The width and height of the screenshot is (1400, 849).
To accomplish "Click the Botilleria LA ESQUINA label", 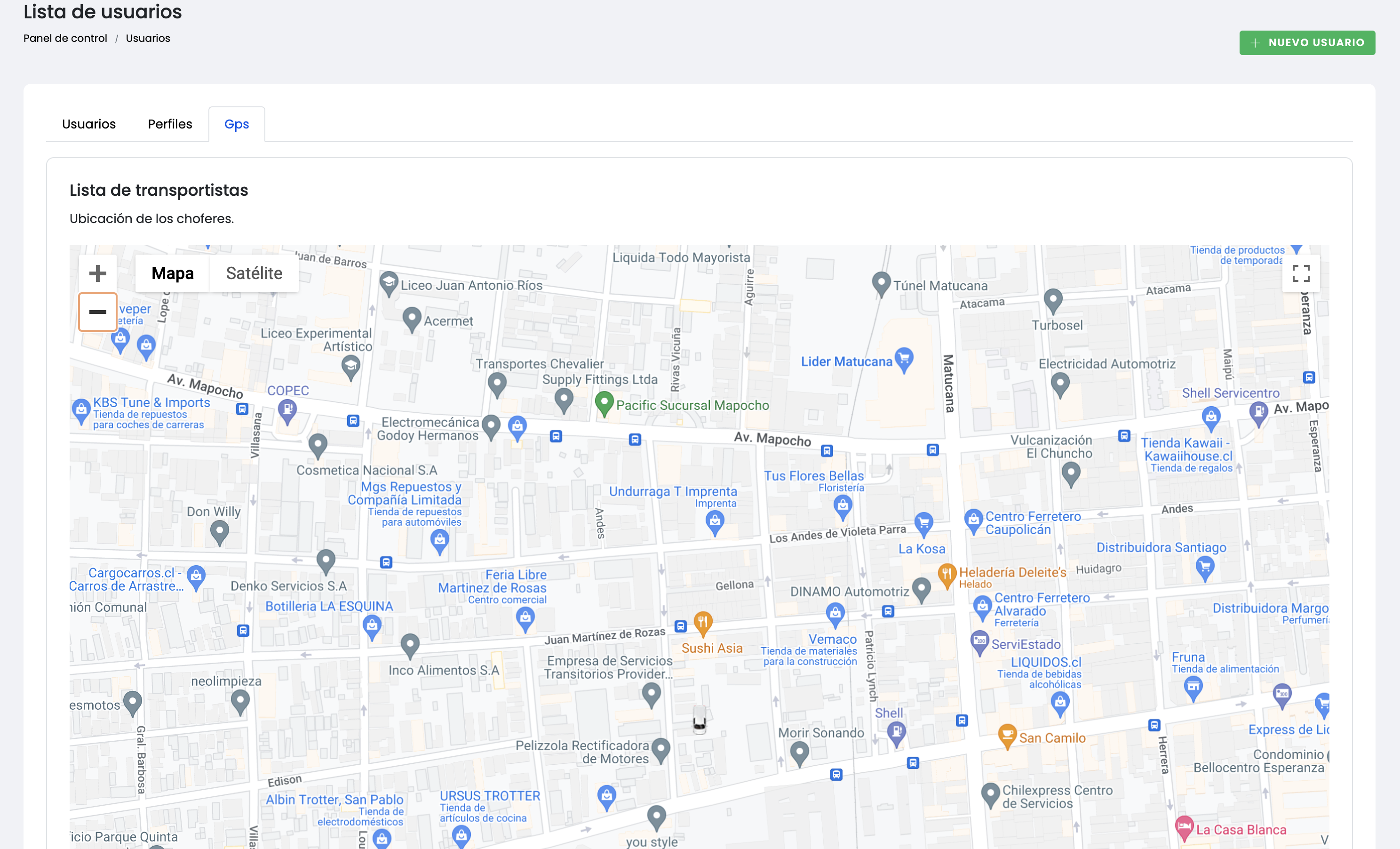I will click(x=329, y=606).
